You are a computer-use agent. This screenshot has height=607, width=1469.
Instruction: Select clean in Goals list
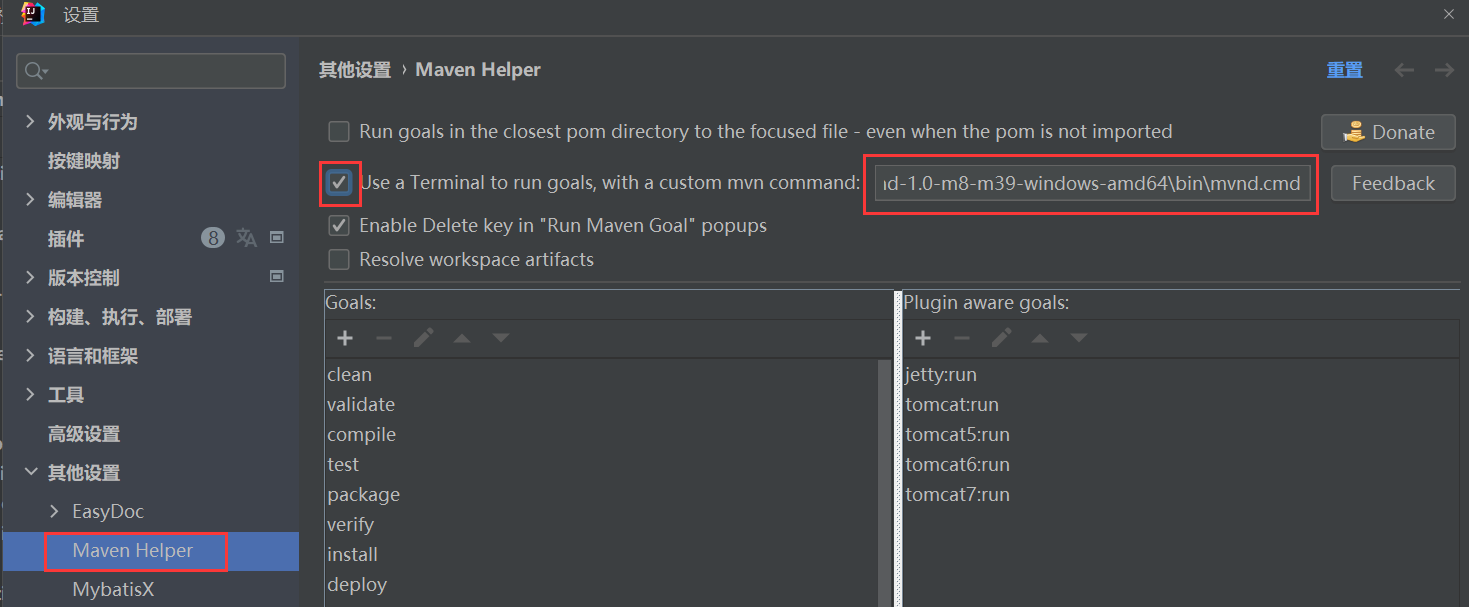pyautogui.click(x=349, y=375)
